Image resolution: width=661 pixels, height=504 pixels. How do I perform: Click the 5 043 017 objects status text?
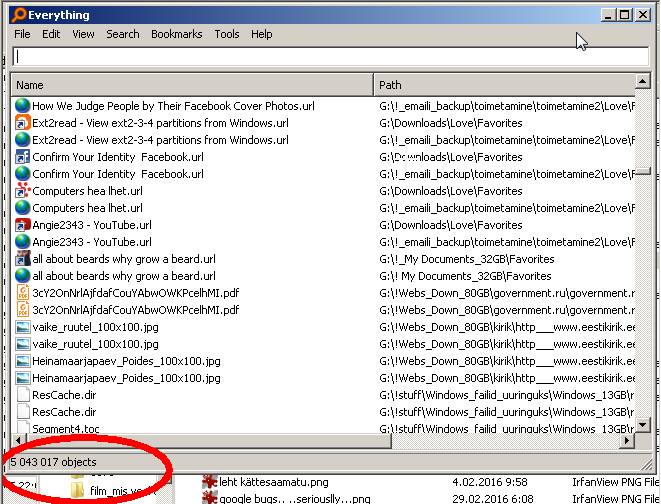(x=53, y=462)
